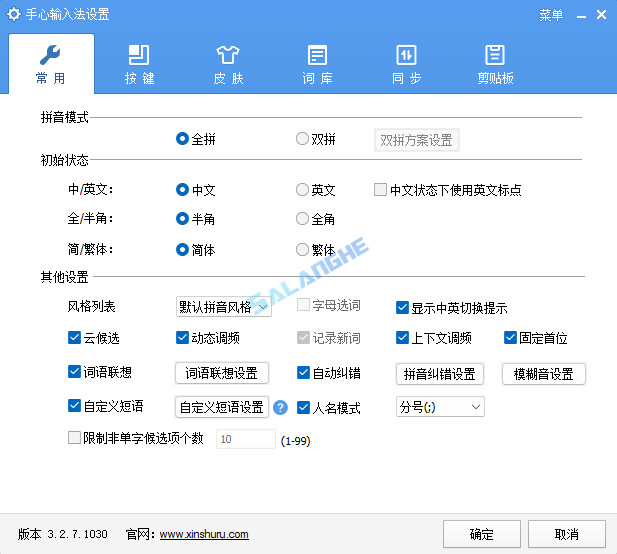Go to the 词库 dictionary tab
Viewport: 617px width, 554px height.
tap(317, 65)
